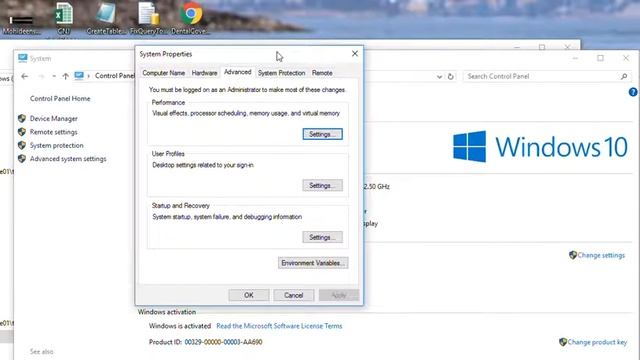
Task: Open Remote settings link
Action: (53, 132)
